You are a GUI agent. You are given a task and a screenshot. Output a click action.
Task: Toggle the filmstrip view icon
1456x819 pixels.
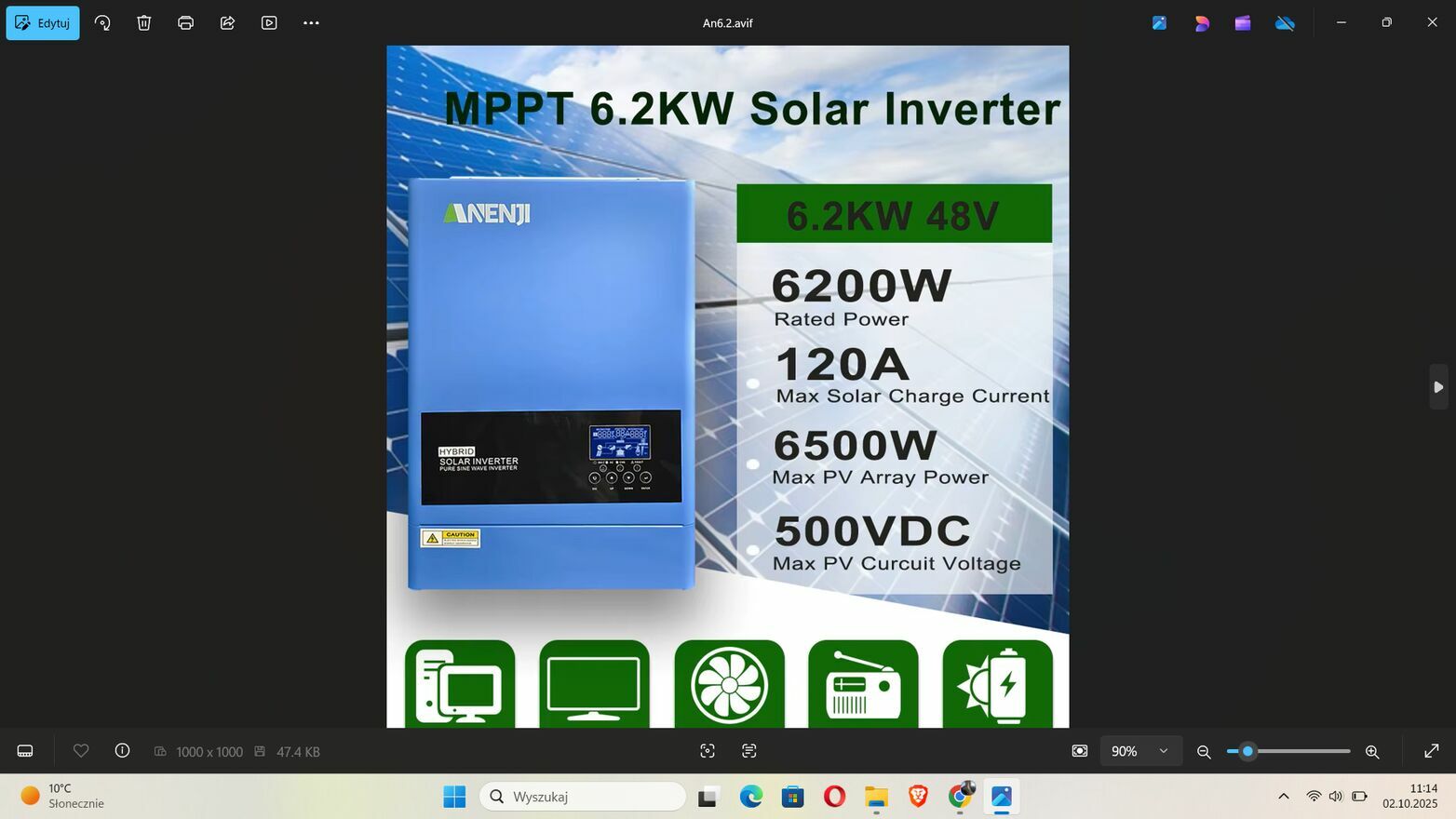coord(25,751)
